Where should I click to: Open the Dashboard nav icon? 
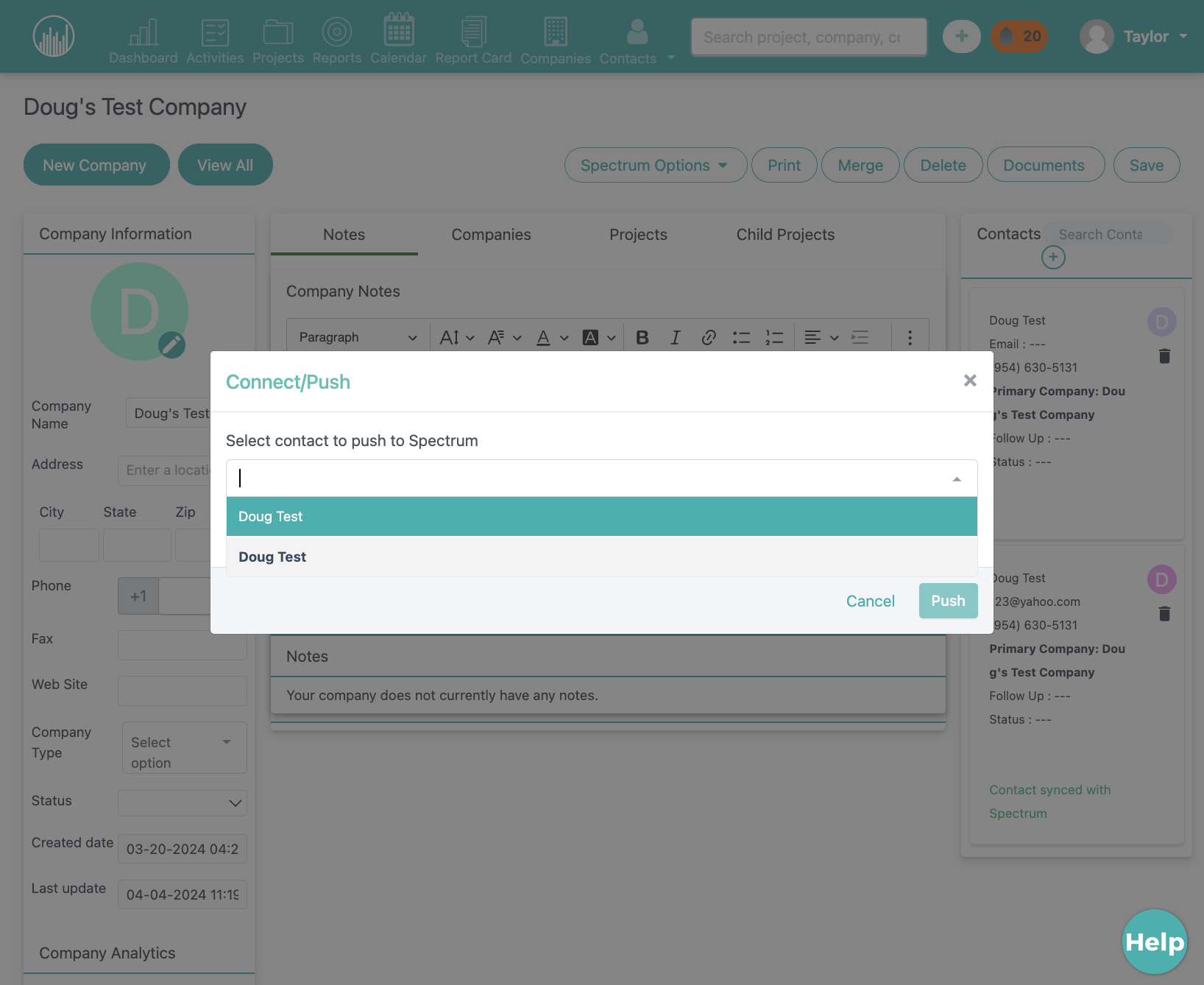144,41
